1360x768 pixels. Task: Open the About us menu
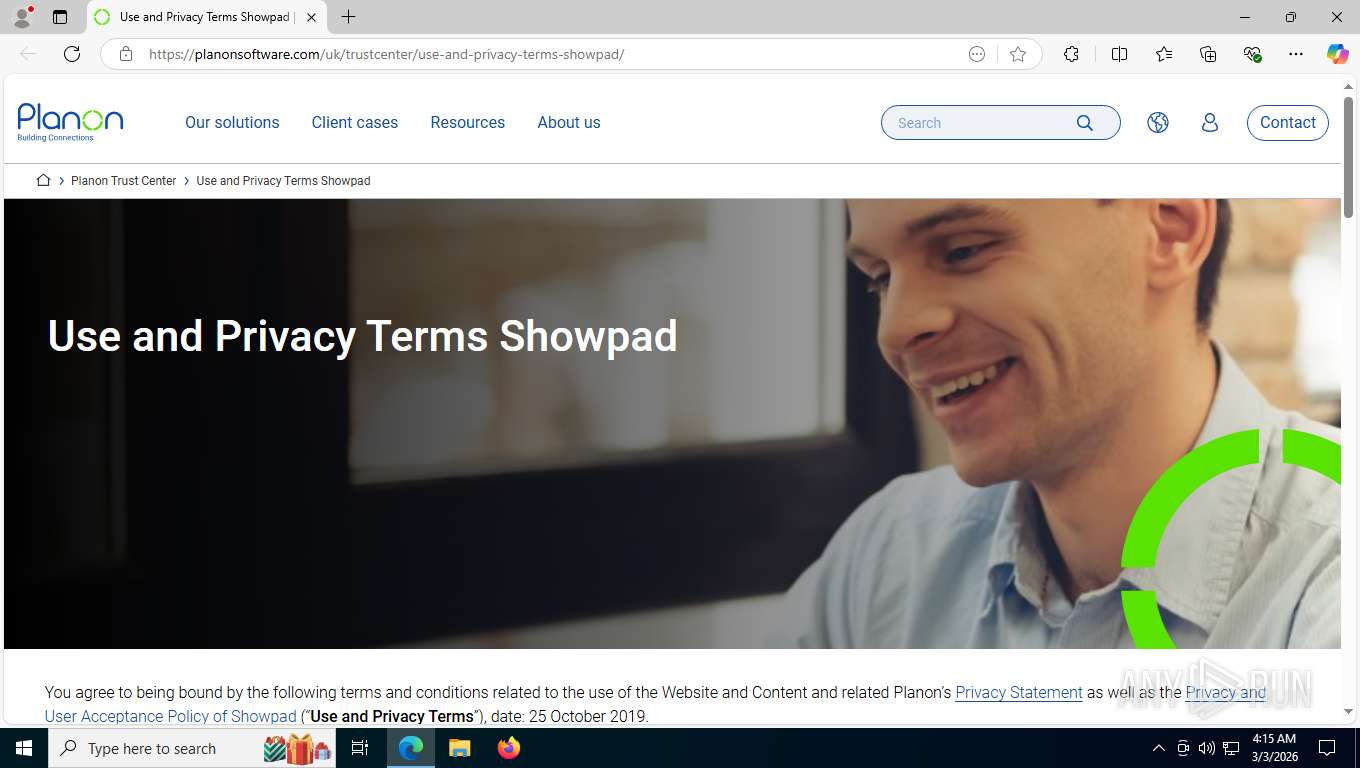pos(569,122)
